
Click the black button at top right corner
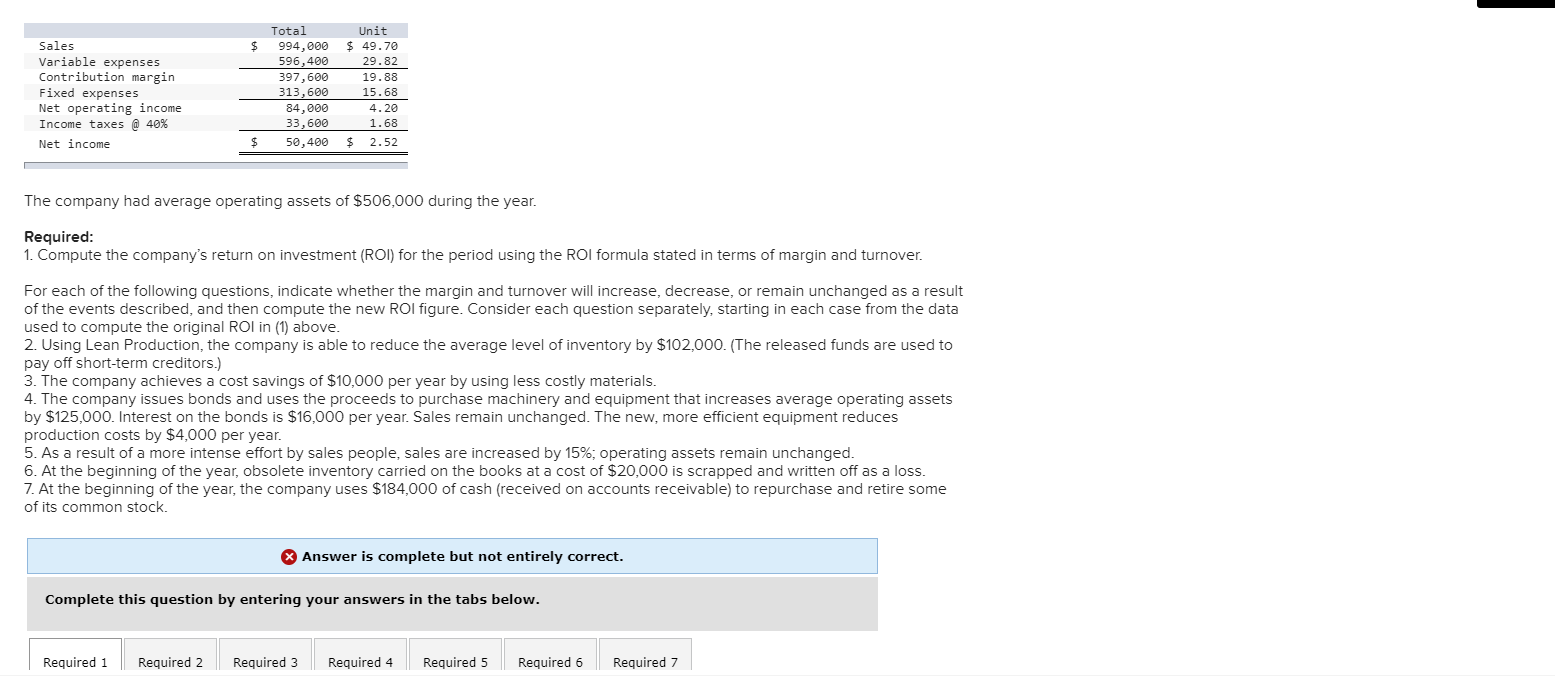1514,4
